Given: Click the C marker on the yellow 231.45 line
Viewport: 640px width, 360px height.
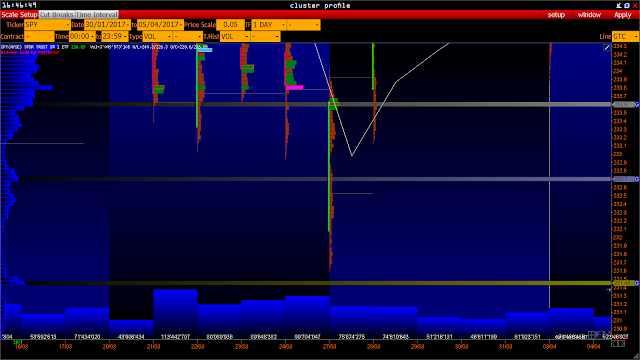Looking at the screenshot, I should (637, 283).
